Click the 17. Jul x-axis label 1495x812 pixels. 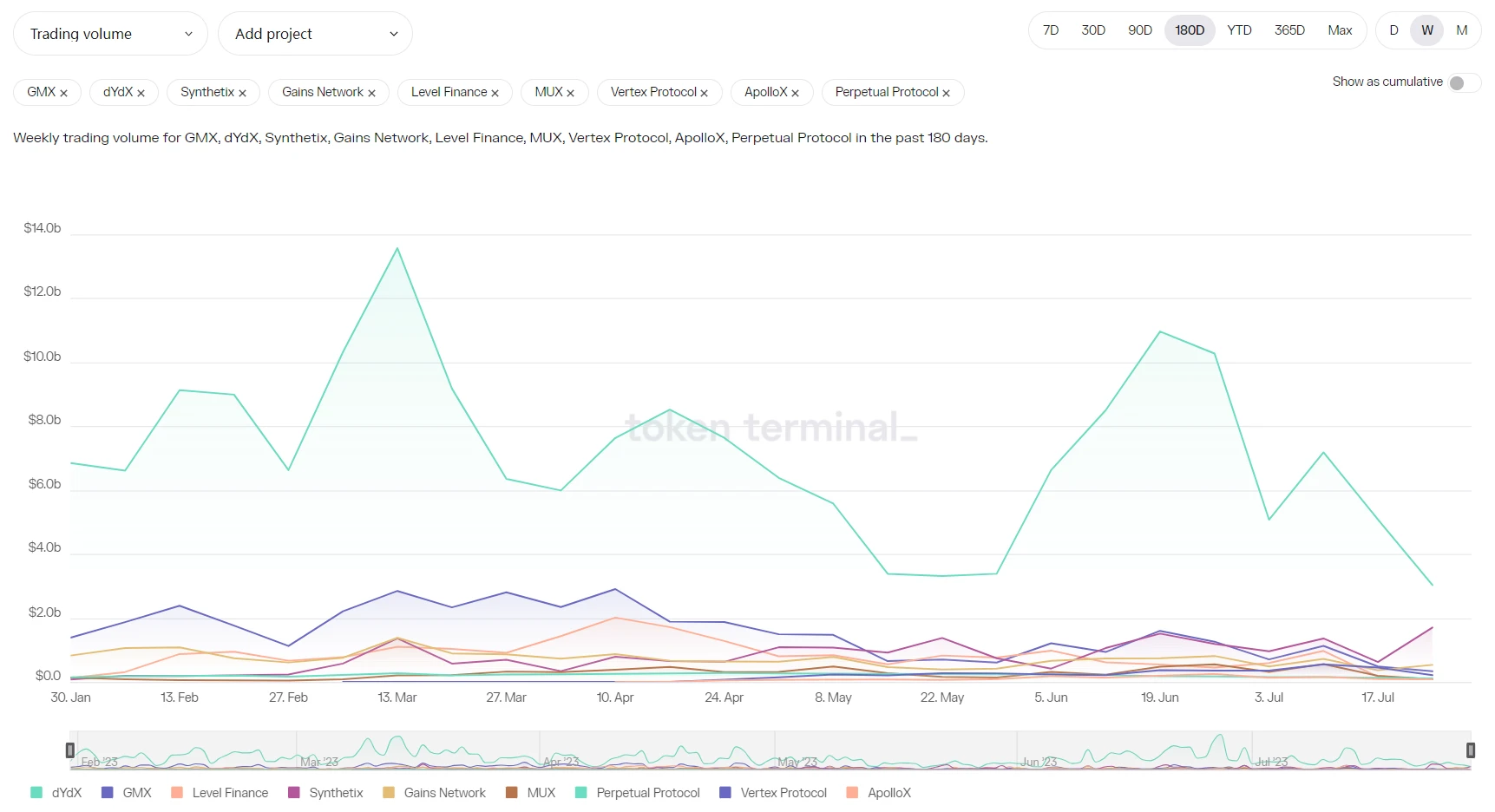[1378, 697]
